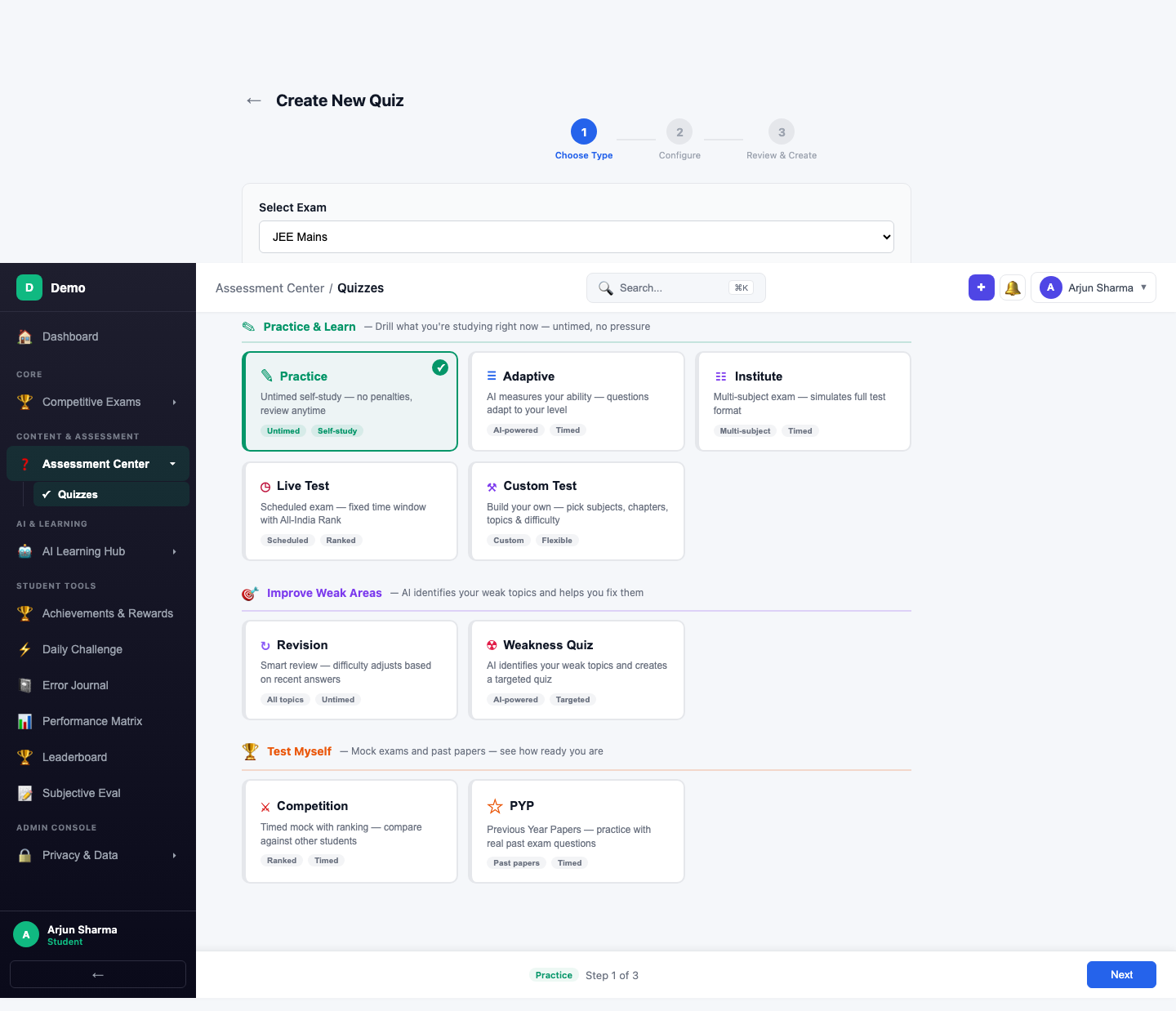Select the Adaptive quiz type card
The width and height of the screenshot is (1176, 1011).
pos(577,401)
